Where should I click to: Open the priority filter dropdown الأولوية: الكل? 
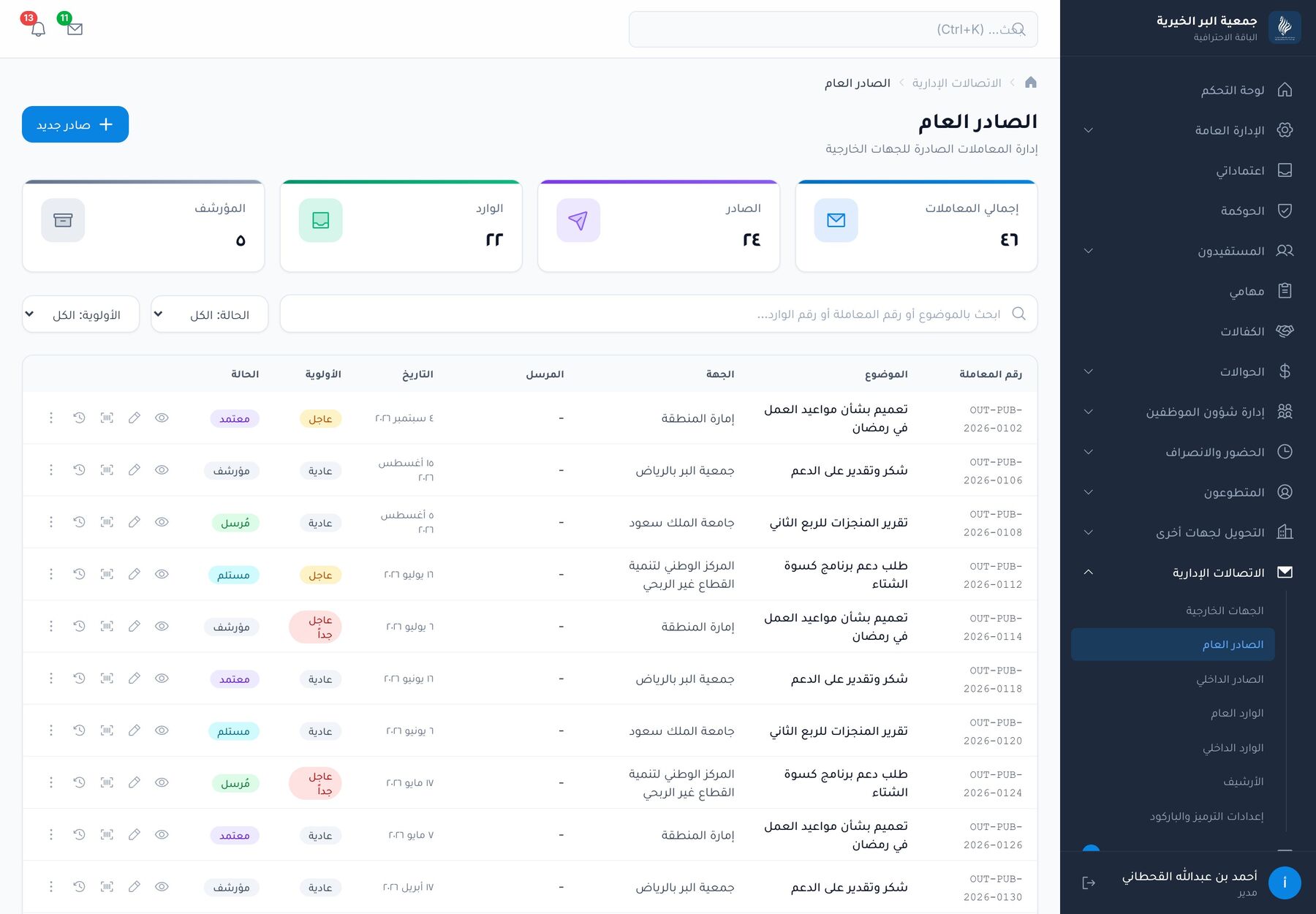(81, 314)
